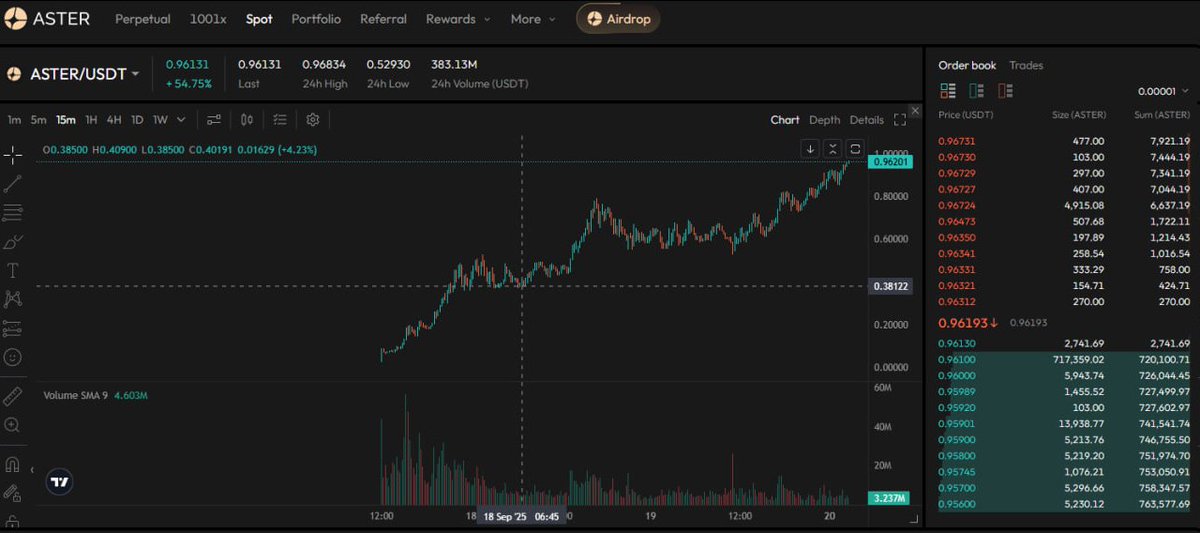Select the 5m timeframe
Viewport: 1200px width, 533px height.
(38, 120)
